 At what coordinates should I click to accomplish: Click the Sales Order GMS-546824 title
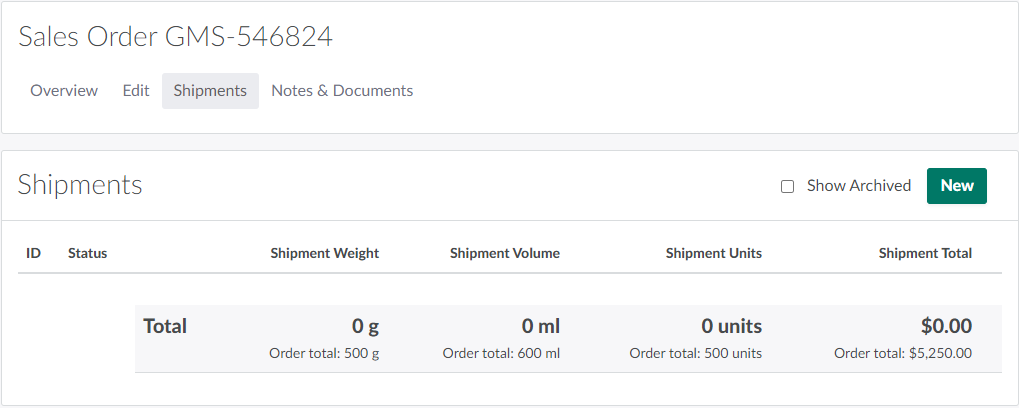click(x=175, y=37)
